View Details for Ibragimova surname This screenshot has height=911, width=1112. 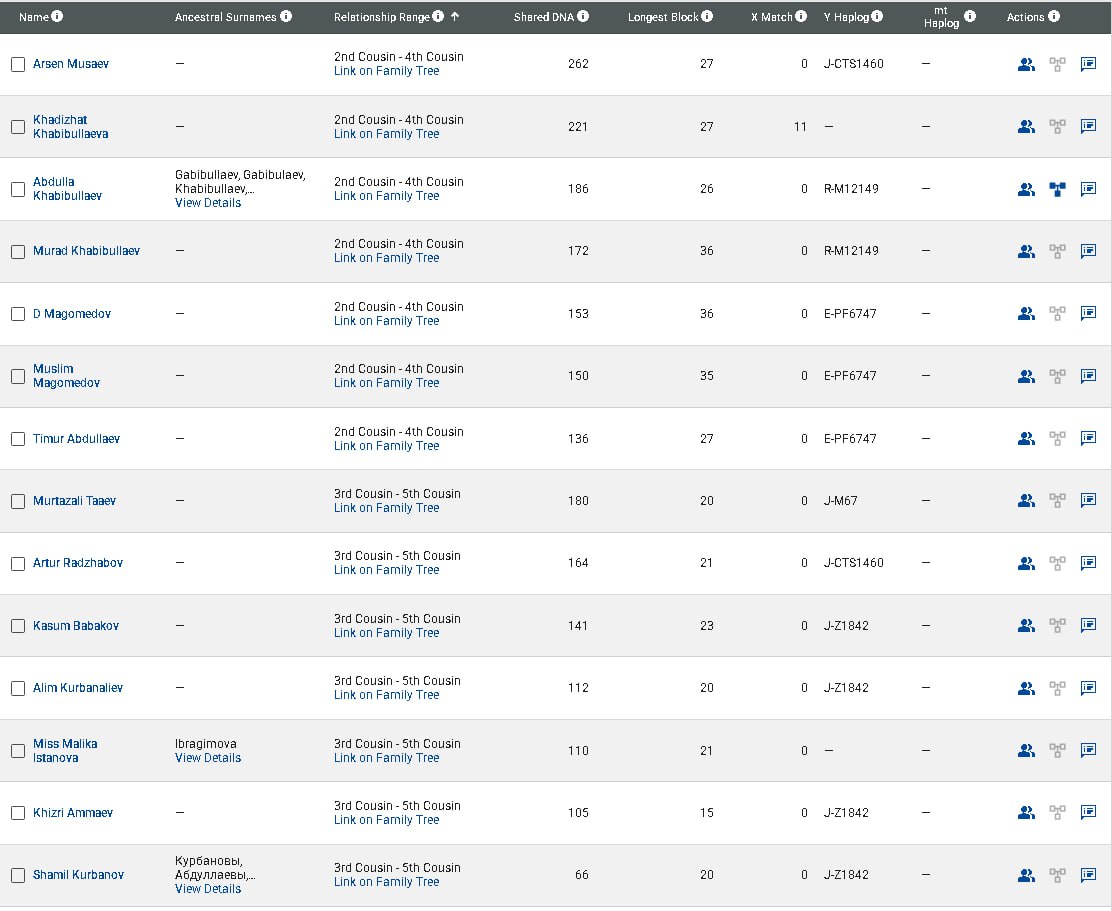point(208,758)
